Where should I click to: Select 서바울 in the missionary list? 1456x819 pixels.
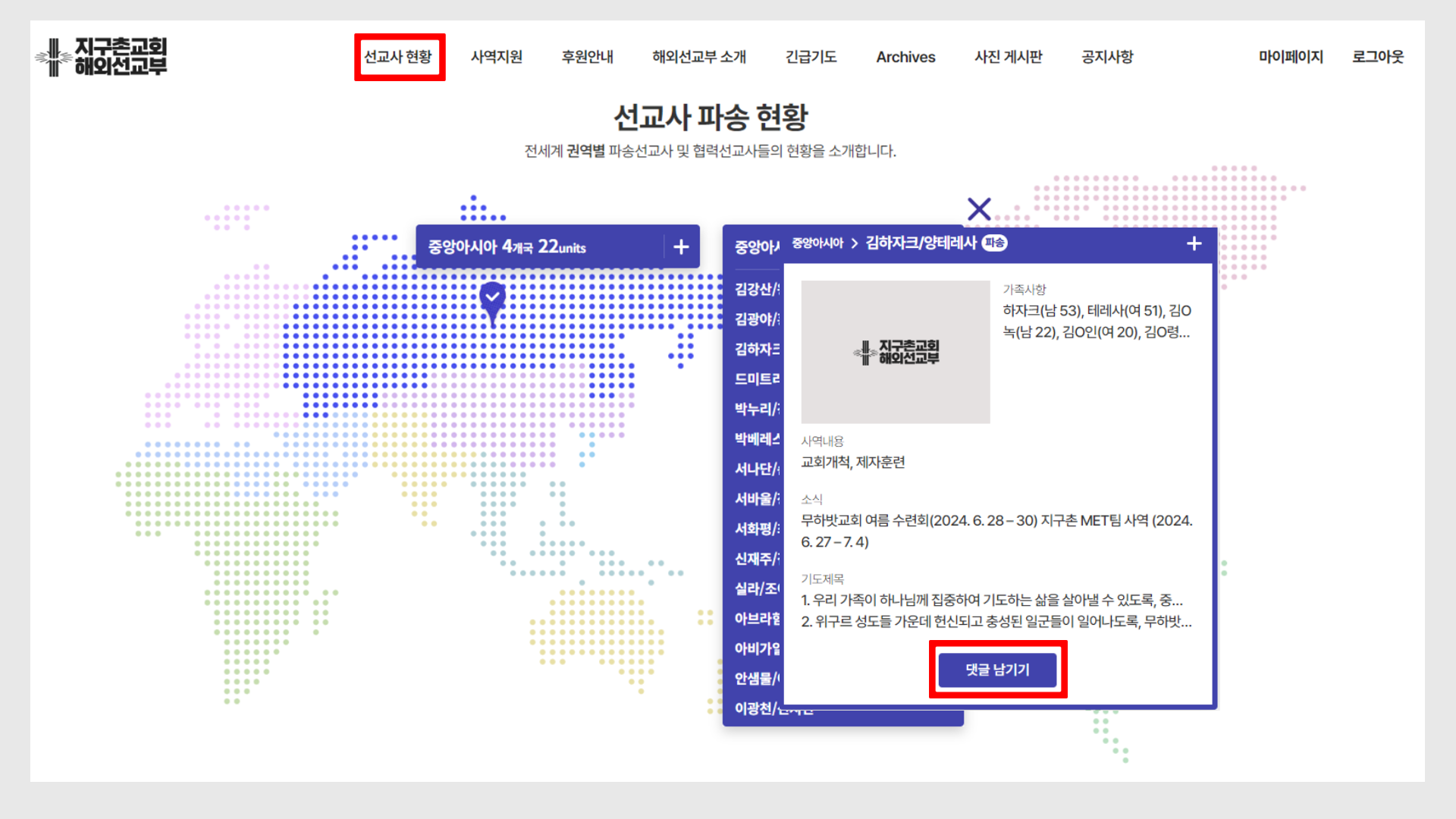coord(756,499)
